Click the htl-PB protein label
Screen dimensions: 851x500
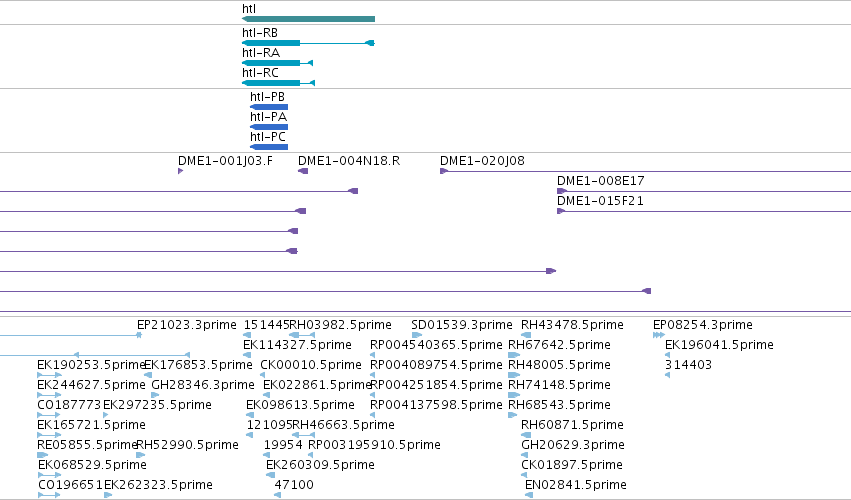(x=268, y=97)
